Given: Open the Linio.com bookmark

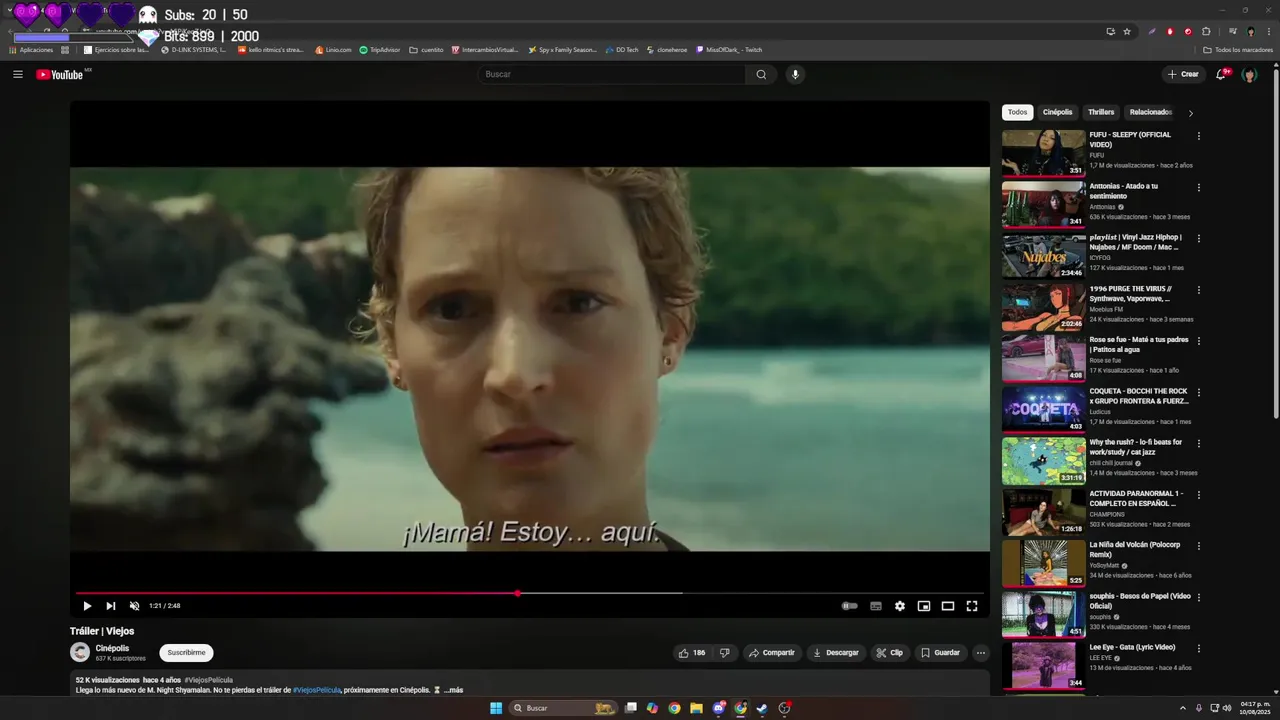Looking at the screenshot, I should click(x=333, y=50).
